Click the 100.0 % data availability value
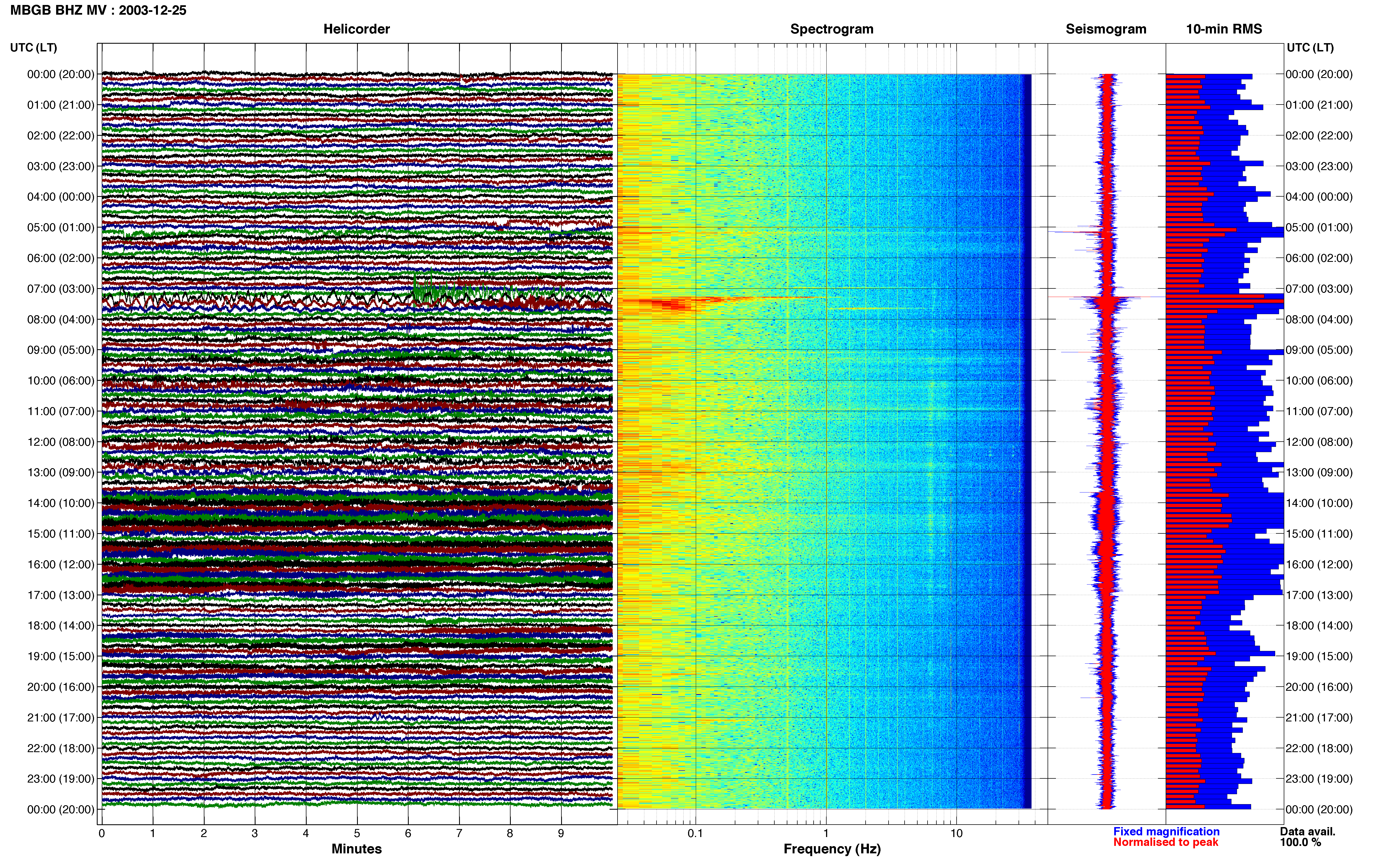Screen dimensions: 1388x868 coord(1300,843)
